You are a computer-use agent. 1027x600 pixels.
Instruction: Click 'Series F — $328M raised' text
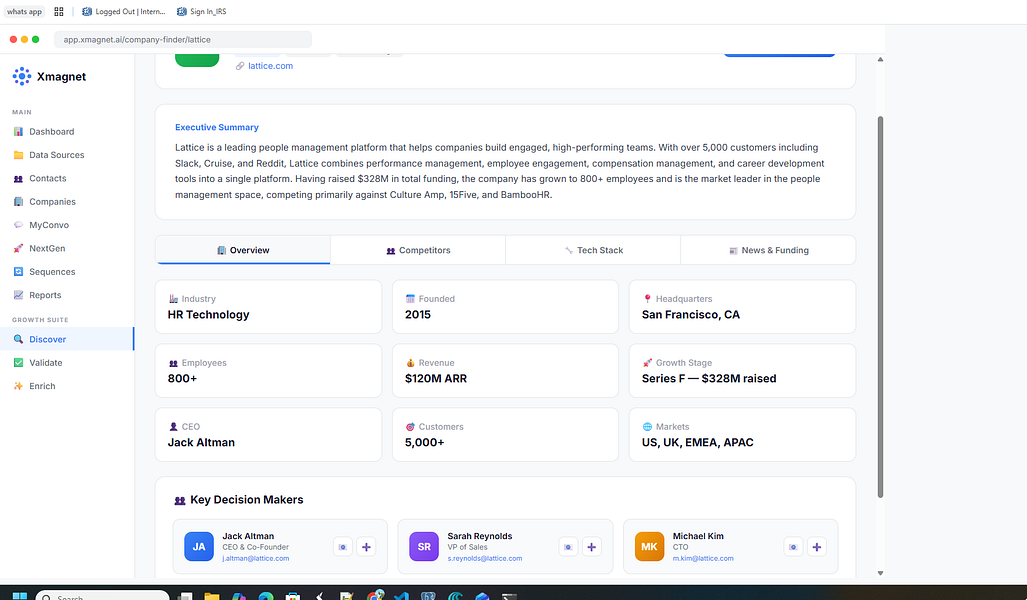(709, 379)
